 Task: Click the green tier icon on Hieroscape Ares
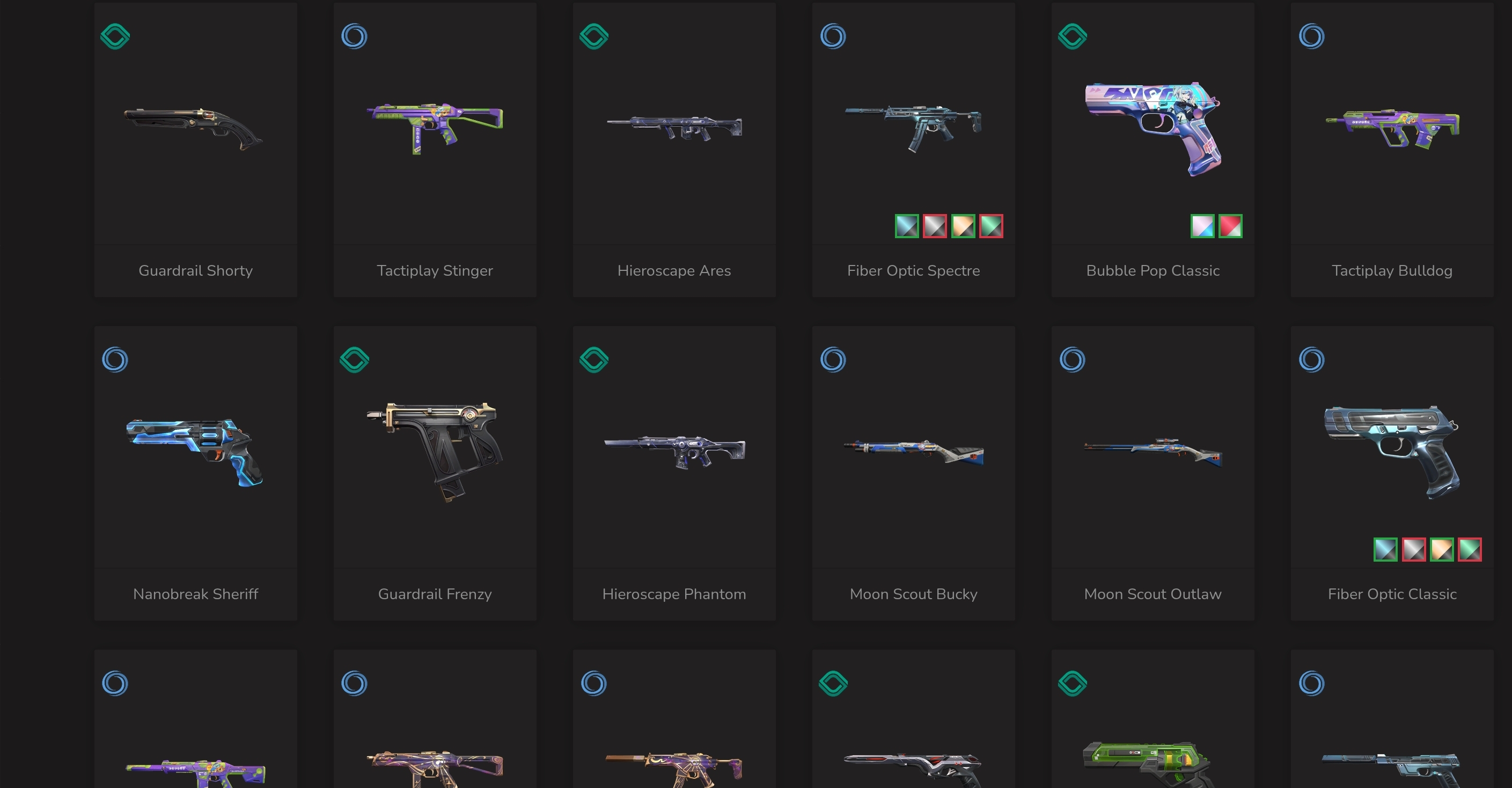point(594,36)
